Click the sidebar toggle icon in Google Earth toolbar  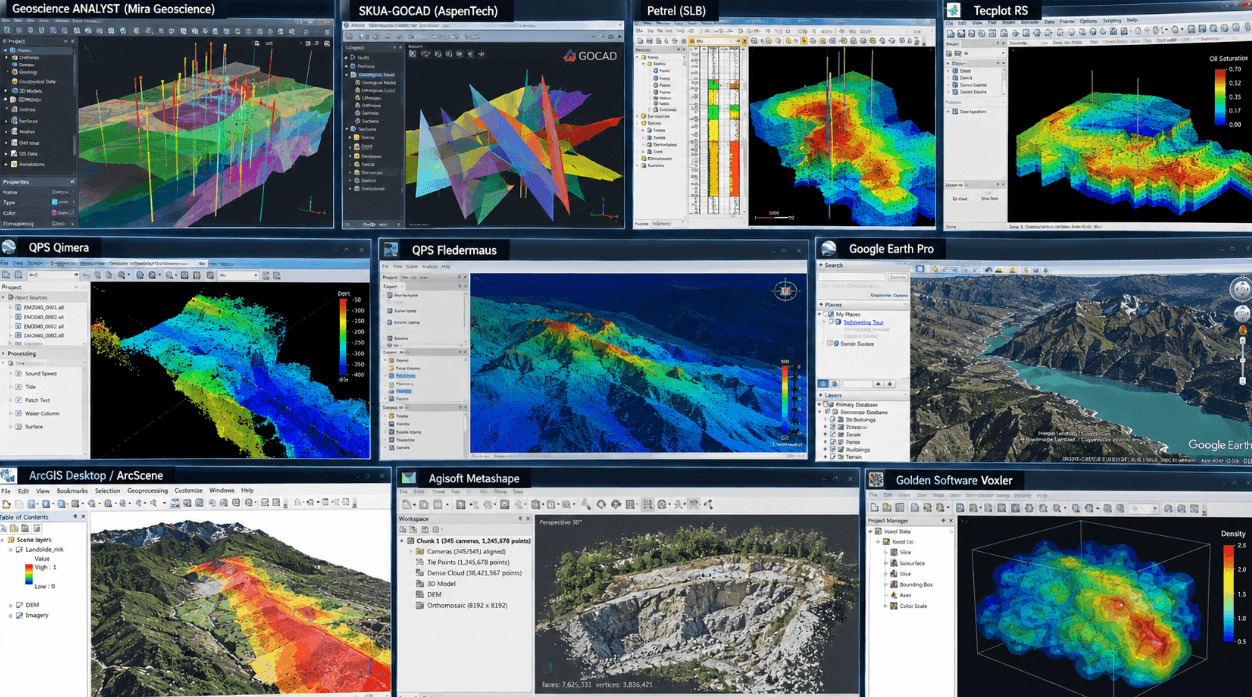click(921, 269)
